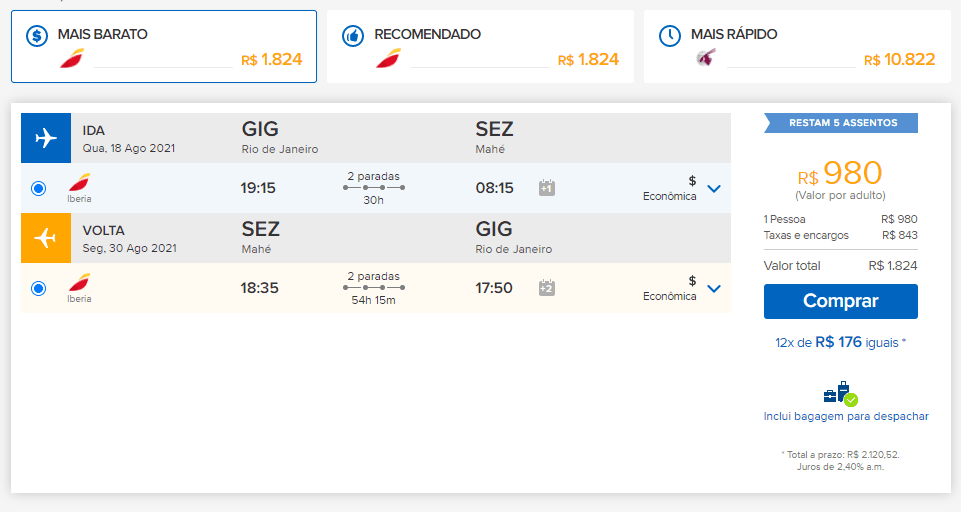Click the orange return airplane icon beside VOLTA

click(x=46, y=238)
